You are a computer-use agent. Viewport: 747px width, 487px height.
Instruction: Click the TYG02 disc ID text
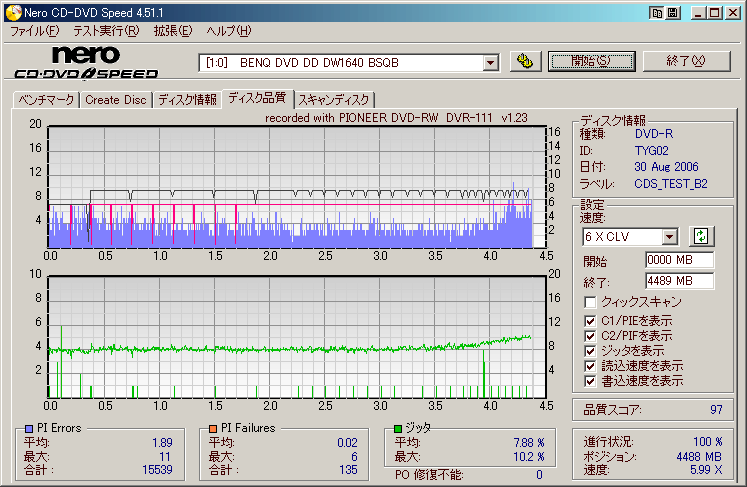tap(651, 151)
